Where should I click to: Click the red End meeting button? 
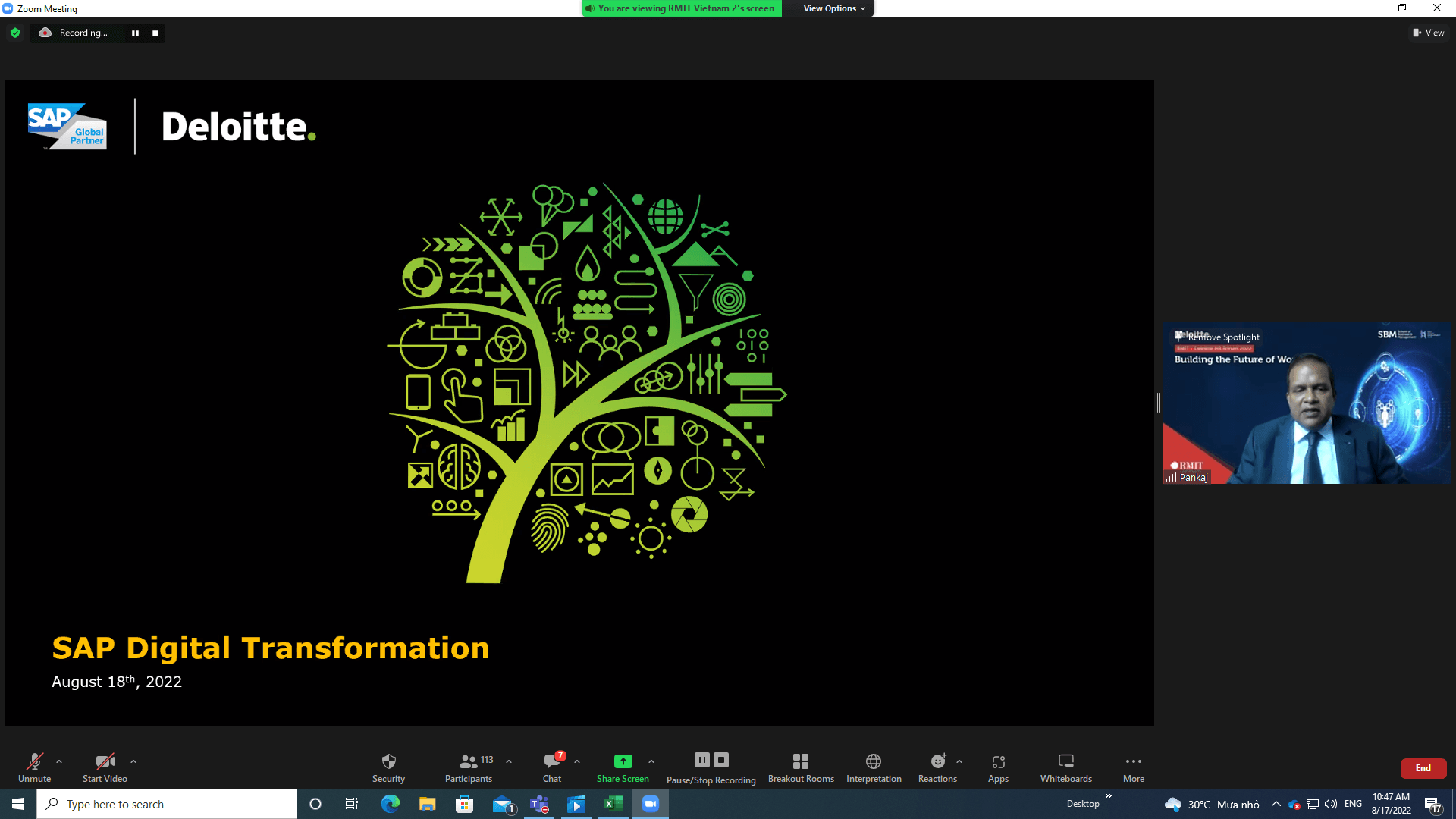[1423, 768]
